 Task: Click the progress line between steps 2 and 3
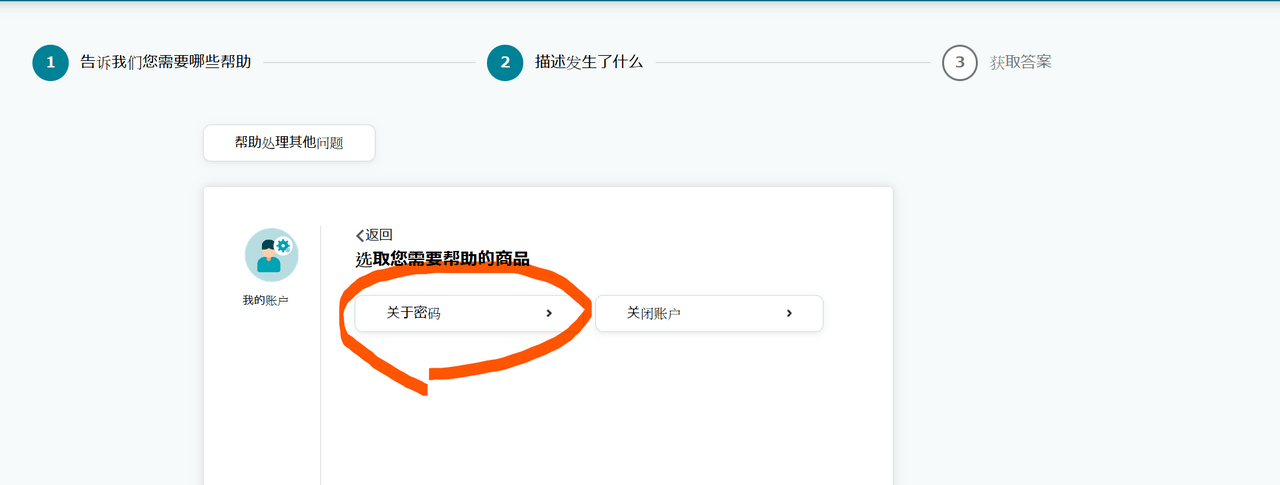(792, 62)
